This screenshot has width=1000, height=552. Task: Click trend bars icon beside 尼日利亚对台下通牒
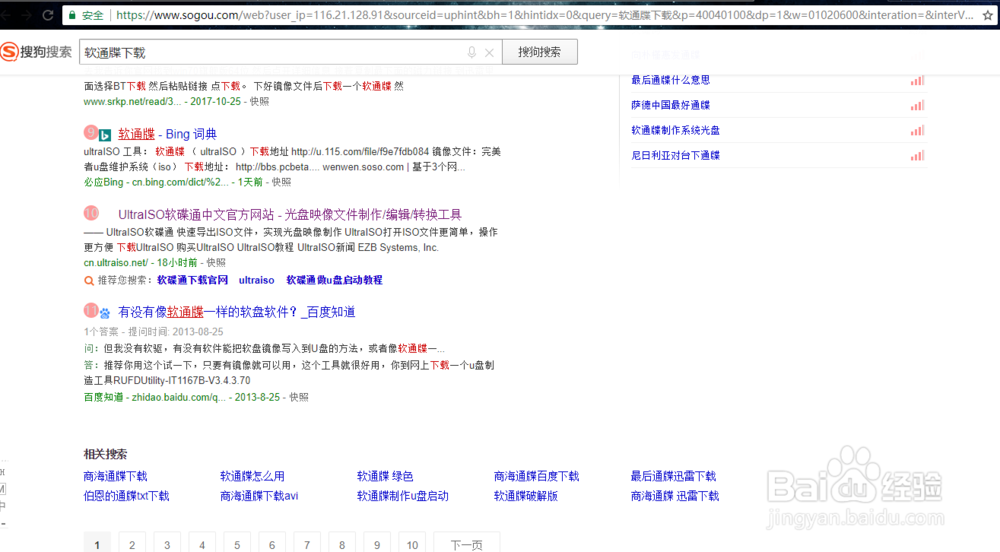point(917,156)
